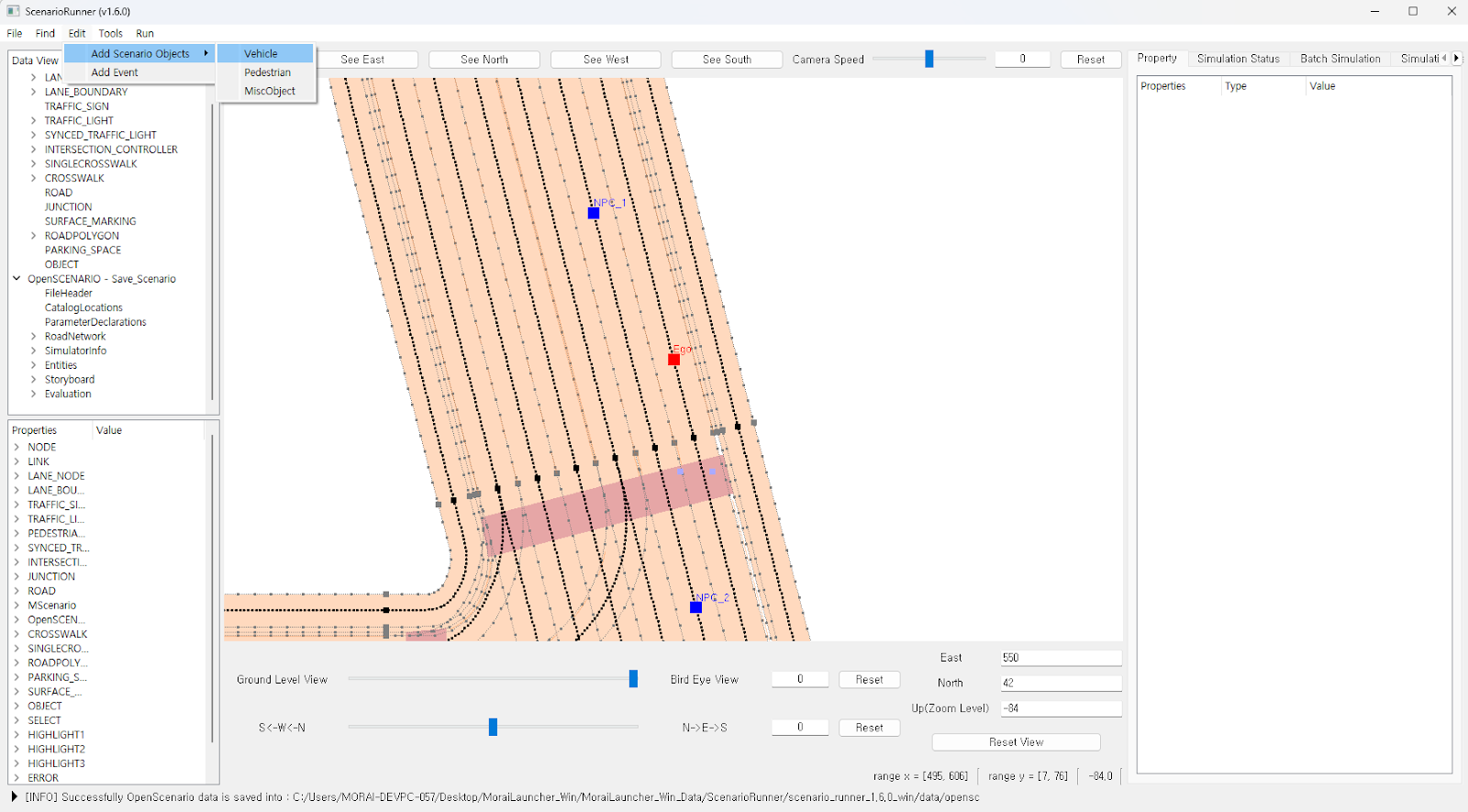Click the Ground Level View slider handle

click(x=633, y=679)
